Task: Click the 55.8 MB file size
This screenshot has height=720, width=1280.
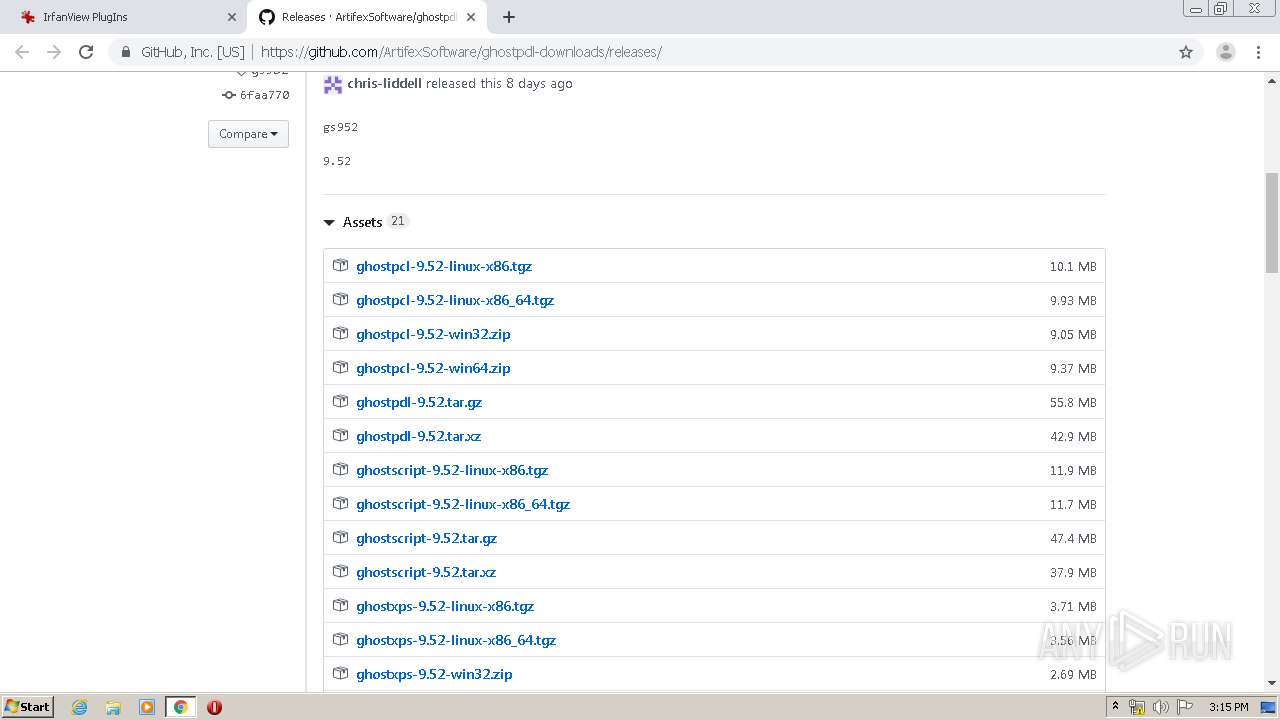Action: (x=1073, y=403)
